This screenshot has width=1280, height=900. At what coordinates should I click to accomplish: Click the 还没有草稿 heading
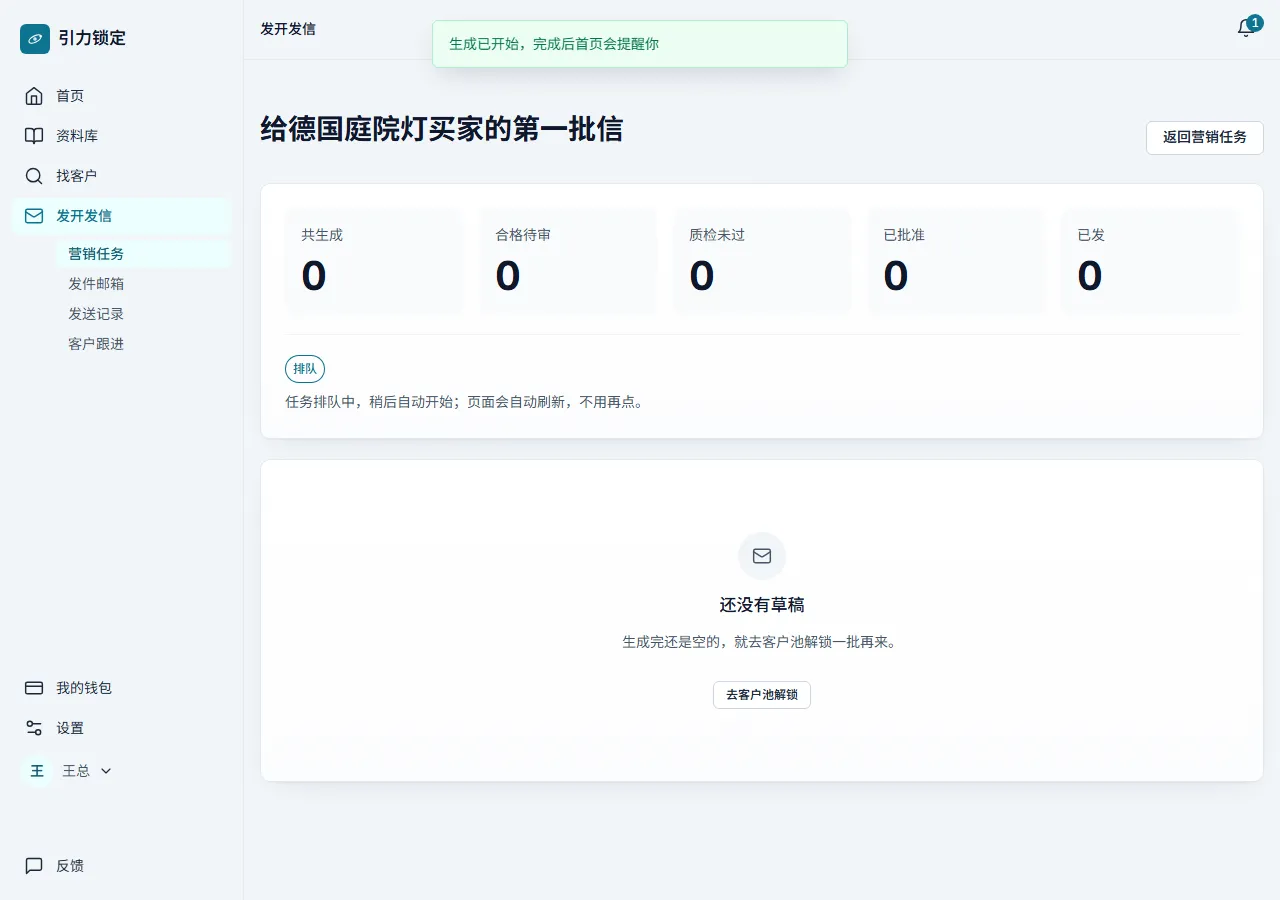[x=762, y=605]
